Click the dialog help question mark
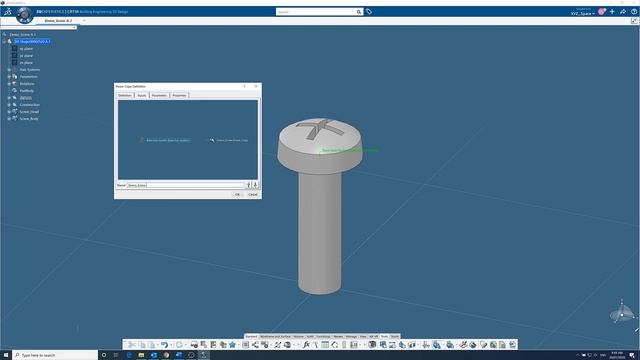Image resolution: width=640 pixels, height=360 pixels. [244, 86]
